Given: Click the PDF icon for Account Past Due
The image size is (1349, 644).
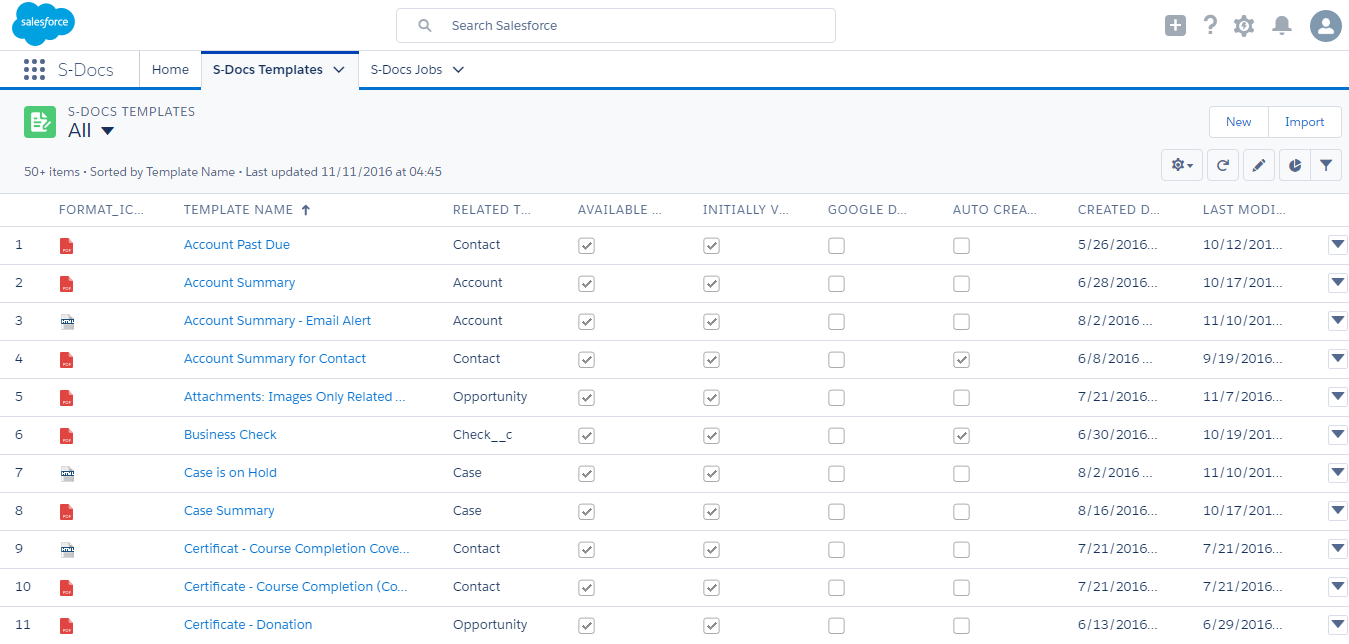Looking at the screenshot, I should coord(67,246).
